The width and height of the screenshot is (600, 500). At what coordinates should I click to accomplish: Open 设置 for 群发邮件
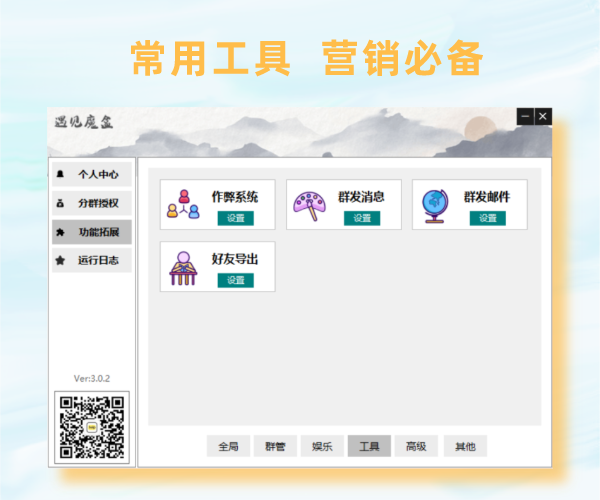click(488, 218)
